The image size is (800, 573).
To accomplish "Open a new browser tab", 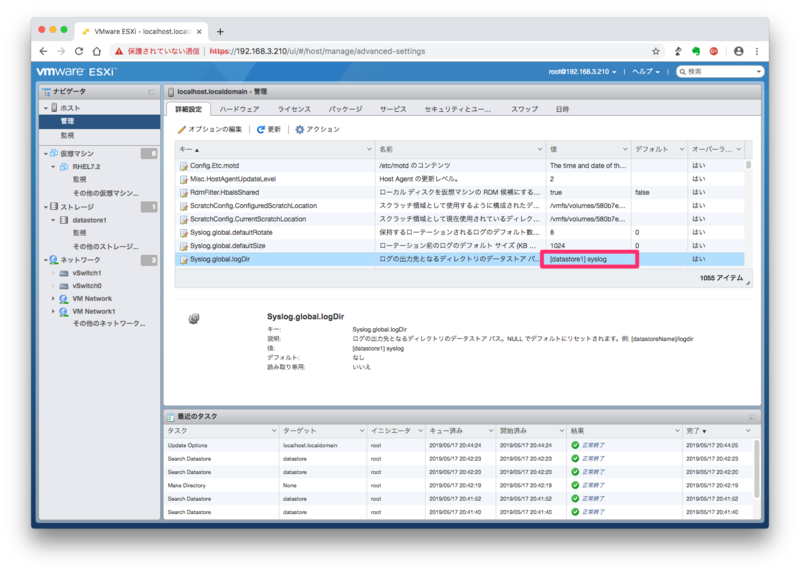I will pos(220,32).
